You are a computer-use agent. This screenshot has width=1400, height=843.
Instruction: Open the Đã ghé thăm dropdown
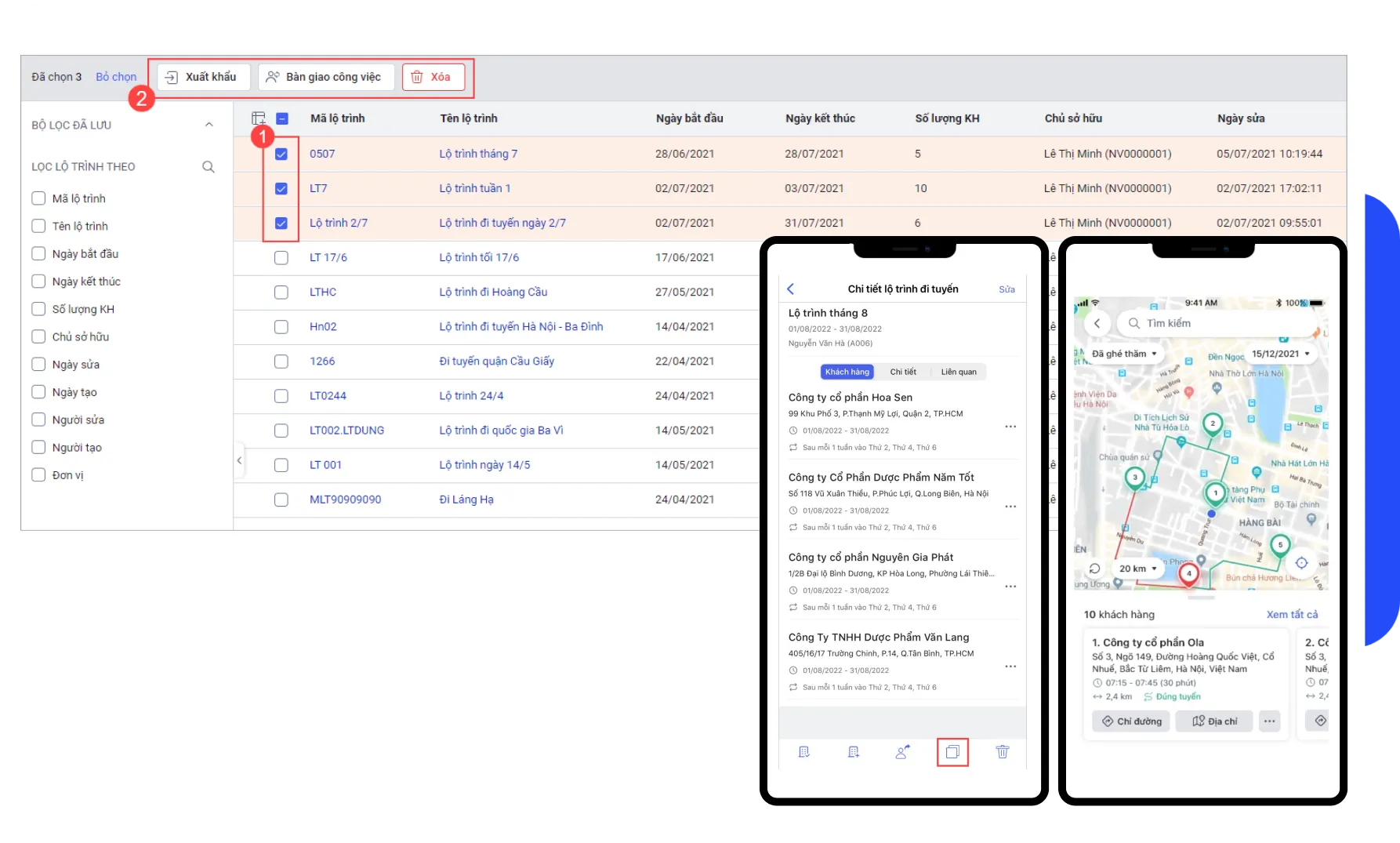coord(1123,354)
